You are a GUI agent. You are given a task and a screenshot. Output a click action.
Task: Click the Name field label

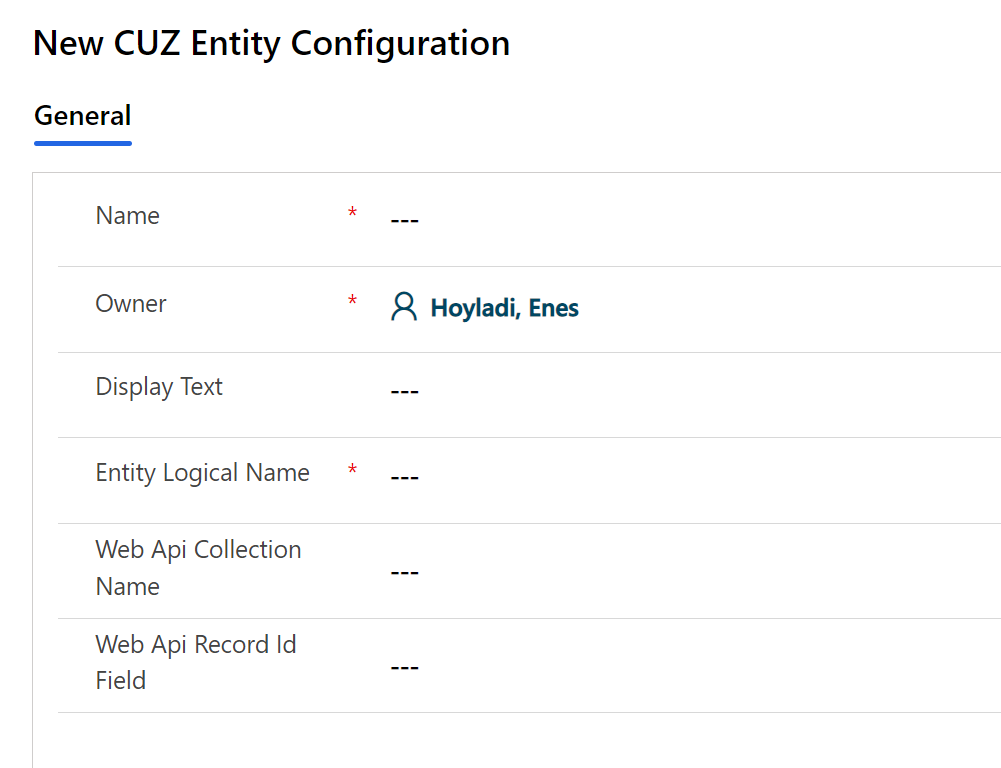coord(127,216)
